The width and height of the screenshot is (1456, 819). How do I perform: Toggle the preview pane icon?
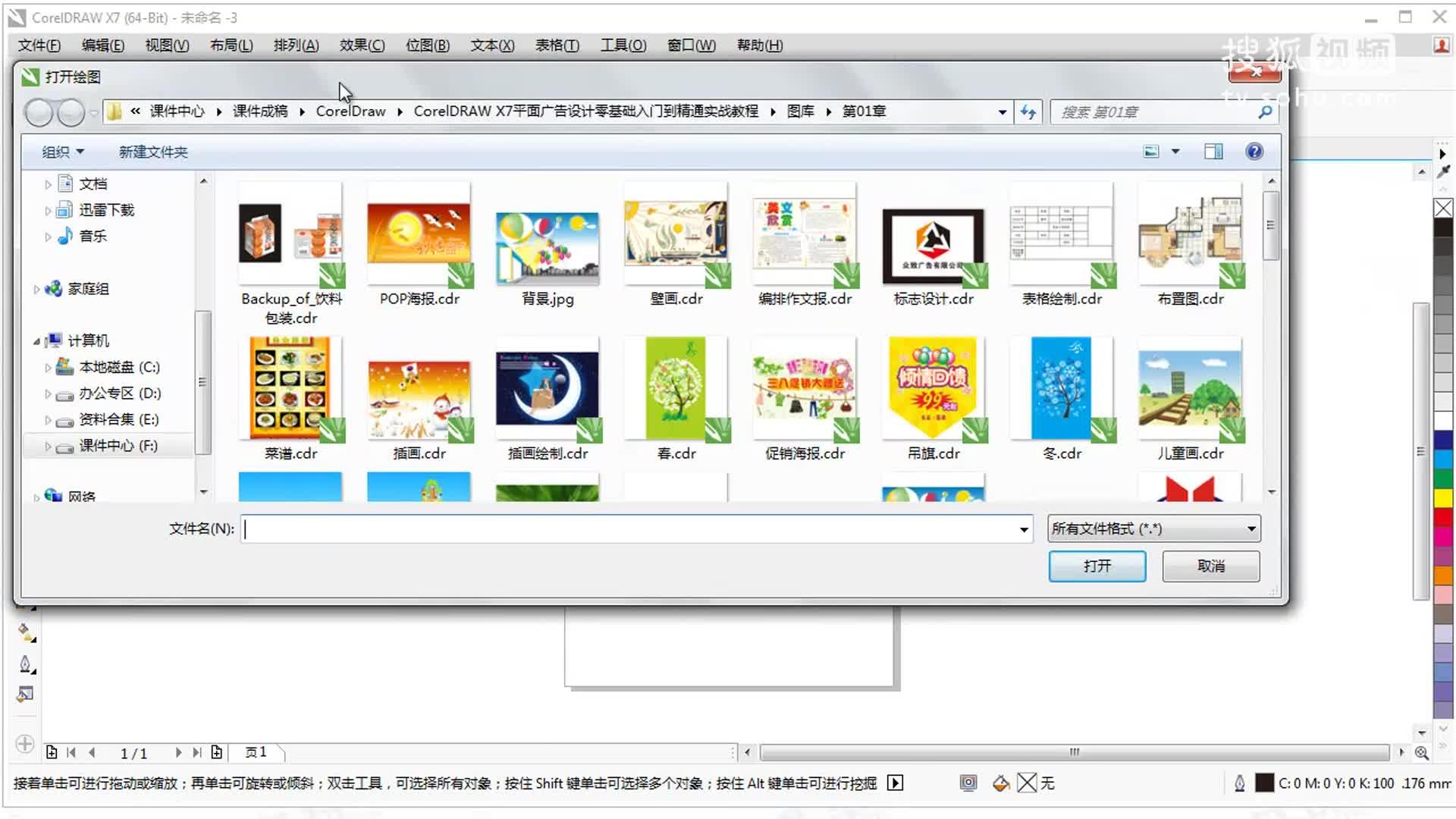point(1213,152)
